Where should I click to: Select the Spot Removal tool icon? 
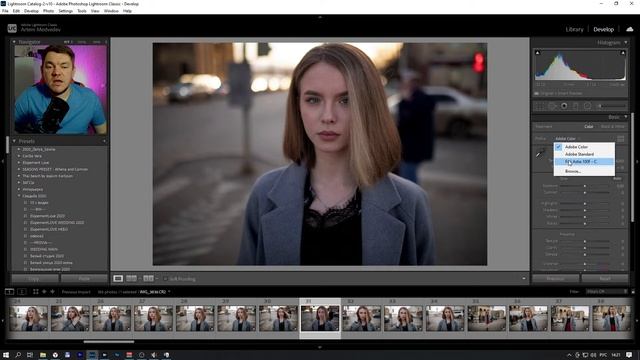[x=552, y=106]
